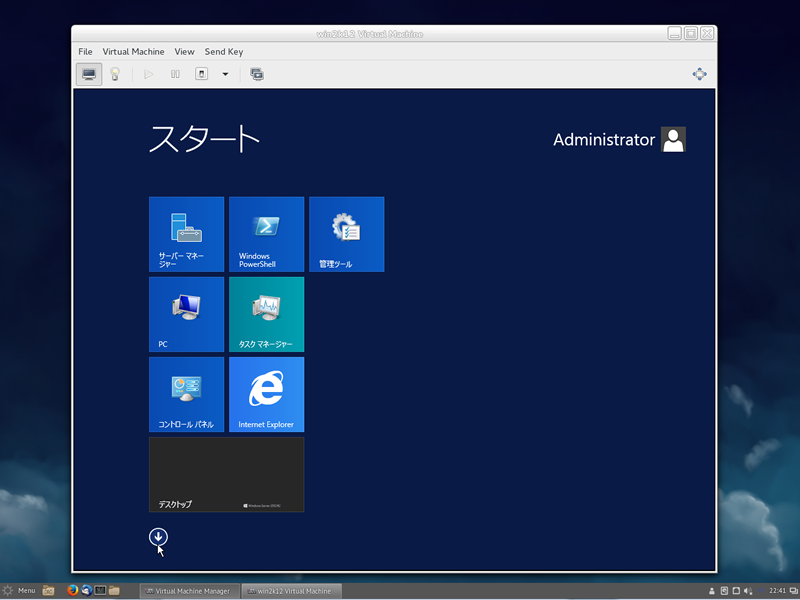Open the volume control in tray

point(748,591)
